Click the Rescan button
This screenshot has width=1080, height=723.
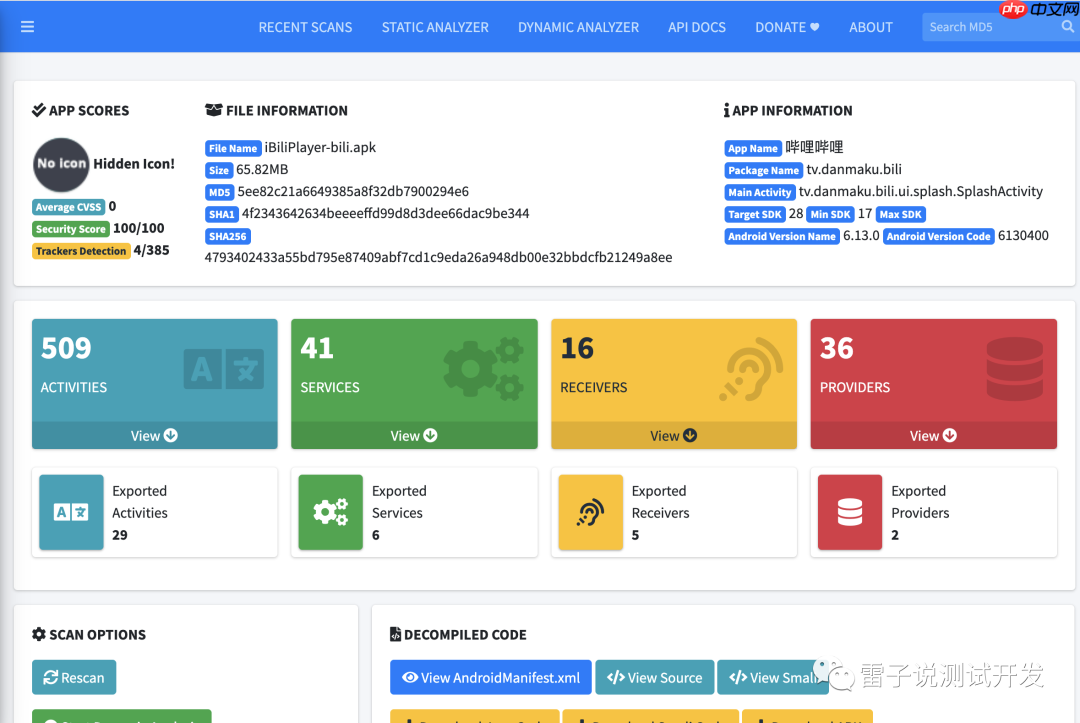(74, 677)
